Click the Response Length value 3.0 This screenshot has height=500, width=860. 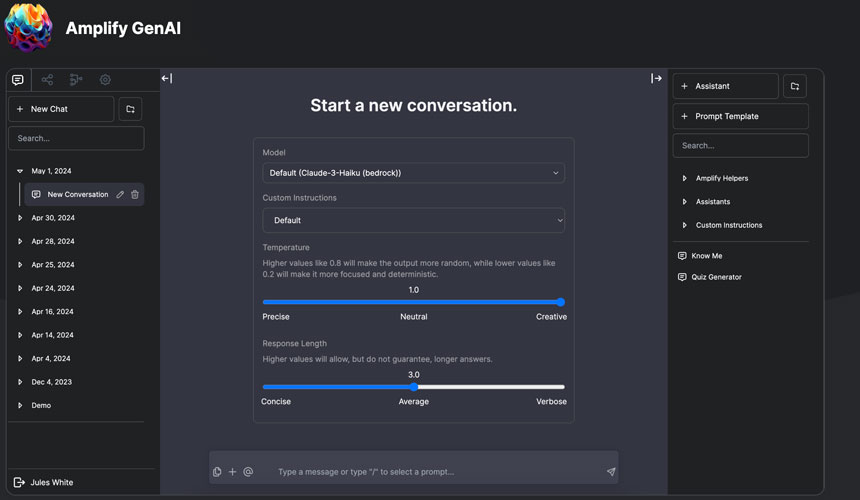(x=414, y=375)
